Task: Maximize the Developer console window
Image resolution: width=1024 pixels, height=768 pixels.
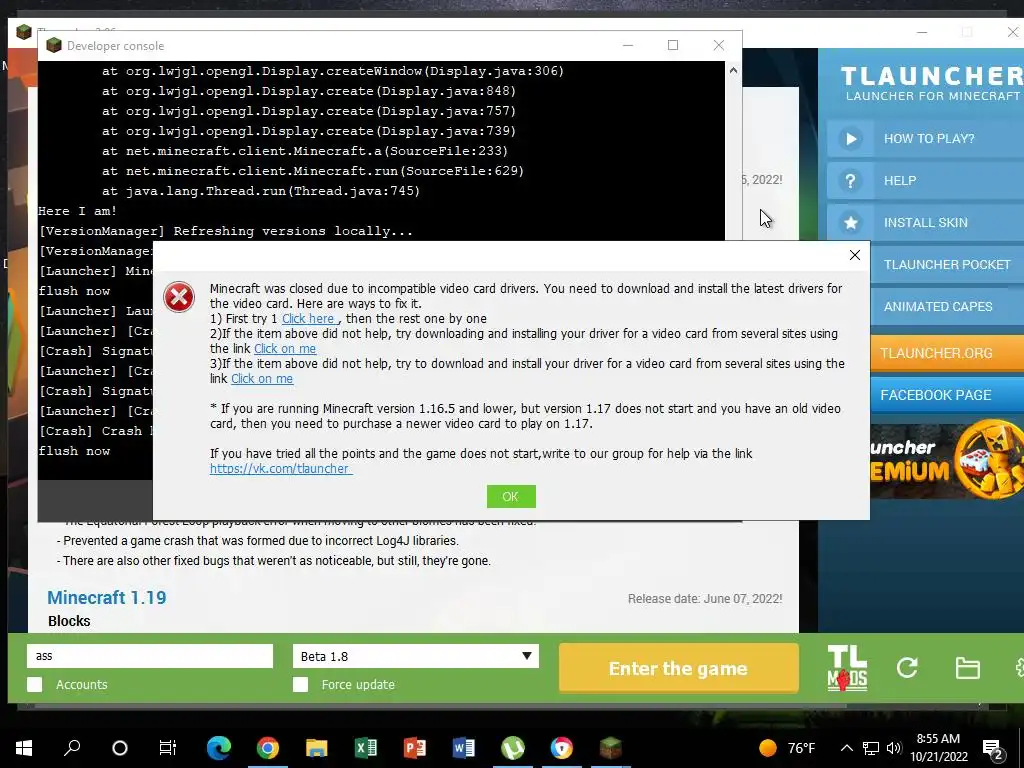Action: coord(673,45)
